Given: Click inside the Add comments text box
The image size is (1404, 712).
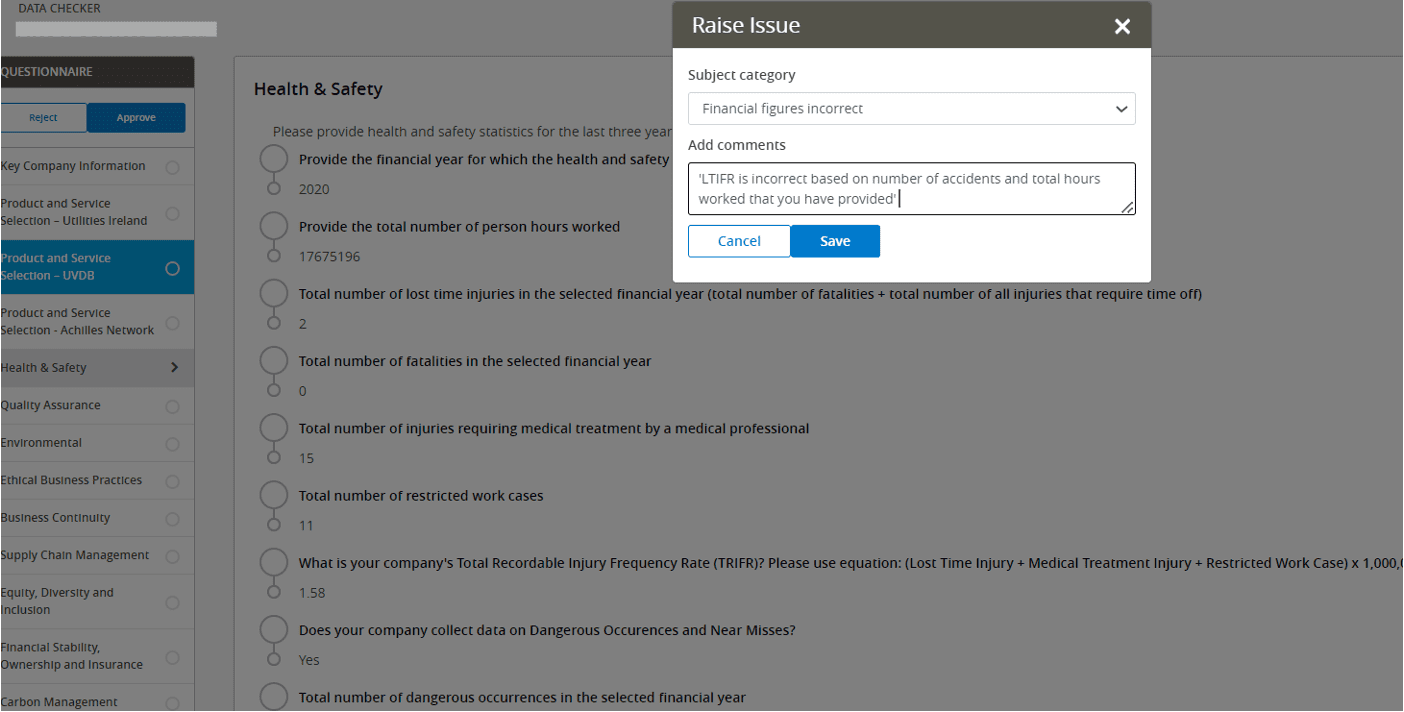Looking at the screenshot, I should [x=911, y=189].
